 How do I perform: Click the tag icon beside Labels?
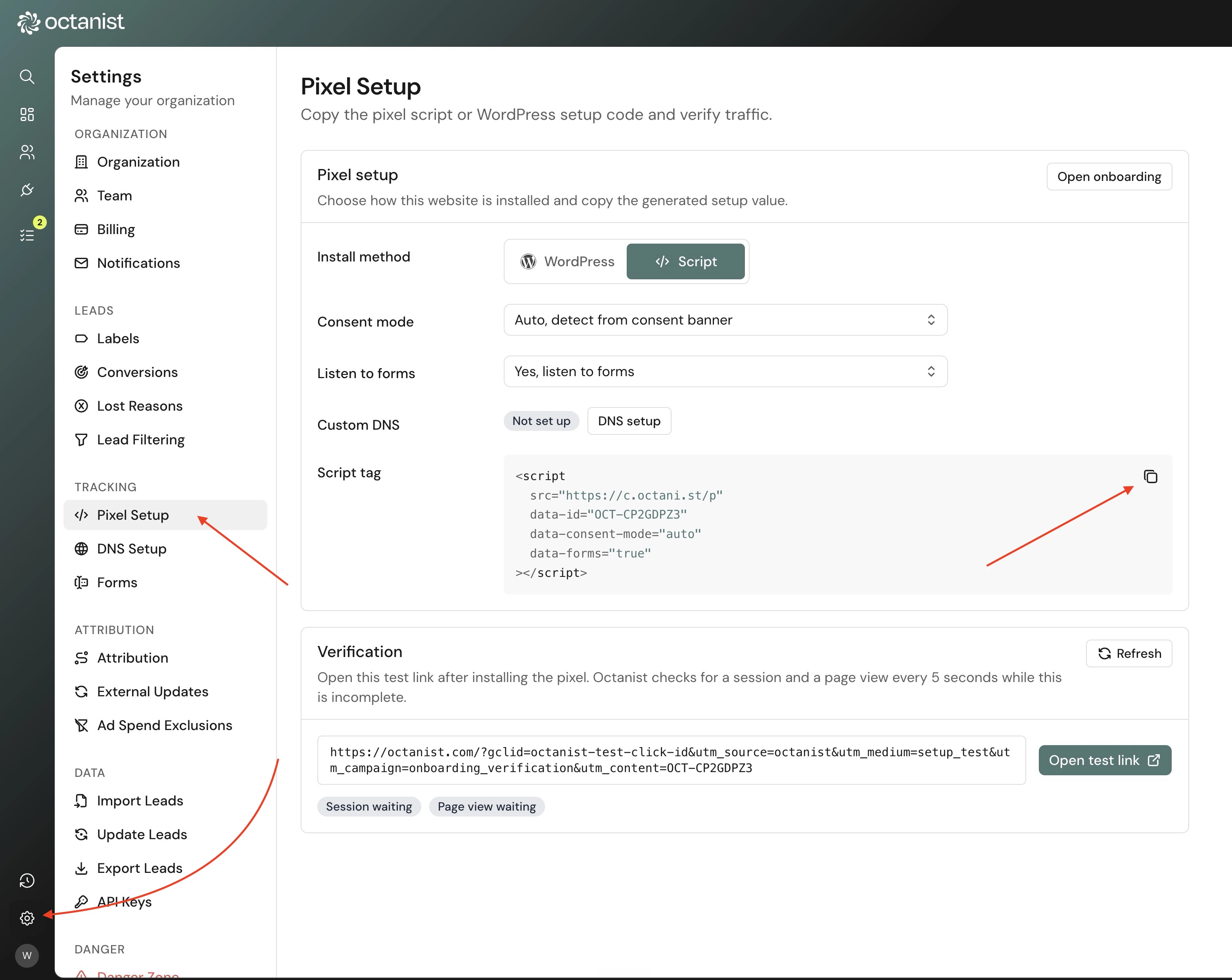(81, 338)
